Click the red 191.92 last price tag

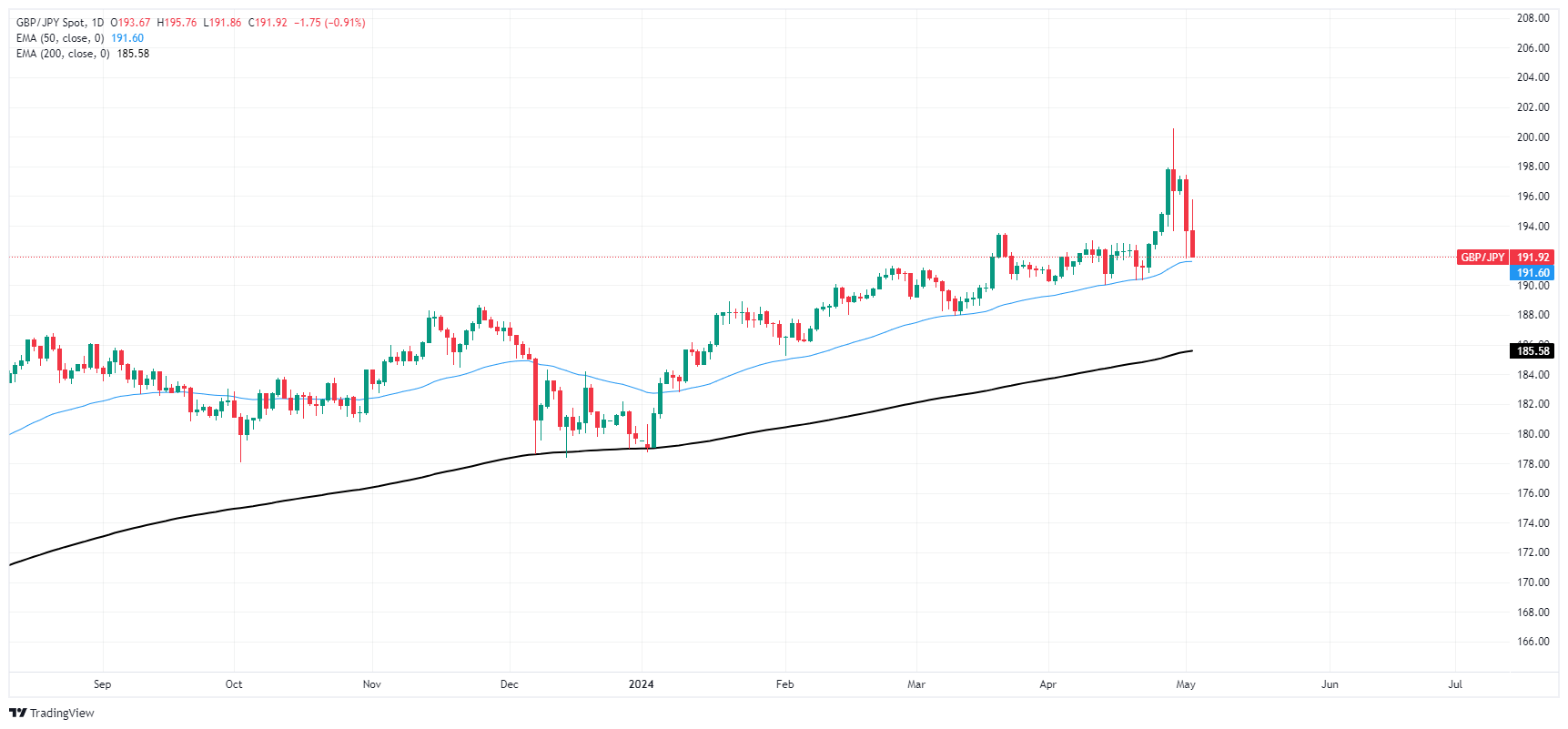1533,258
